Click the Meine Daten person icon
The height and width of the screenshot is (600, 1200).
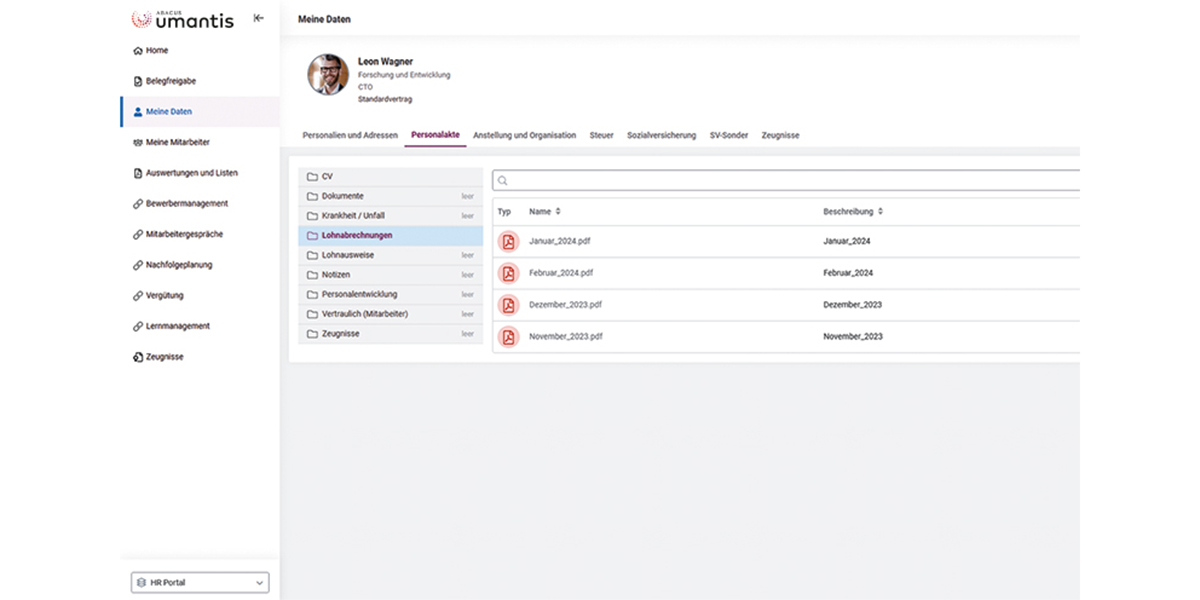point(137,112)
